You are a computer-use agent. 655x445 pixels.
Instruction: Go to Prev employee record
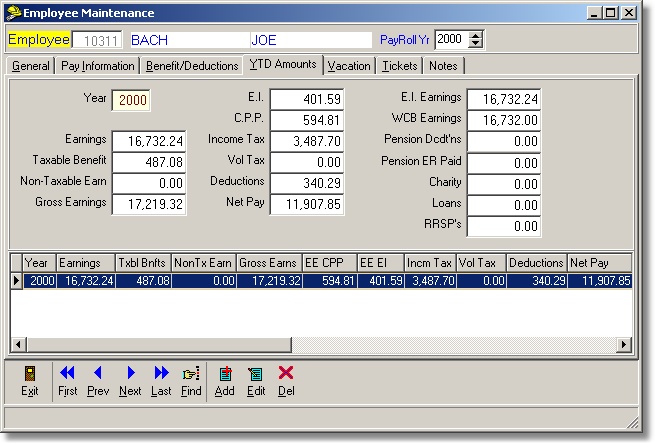[x=98, y=380]
